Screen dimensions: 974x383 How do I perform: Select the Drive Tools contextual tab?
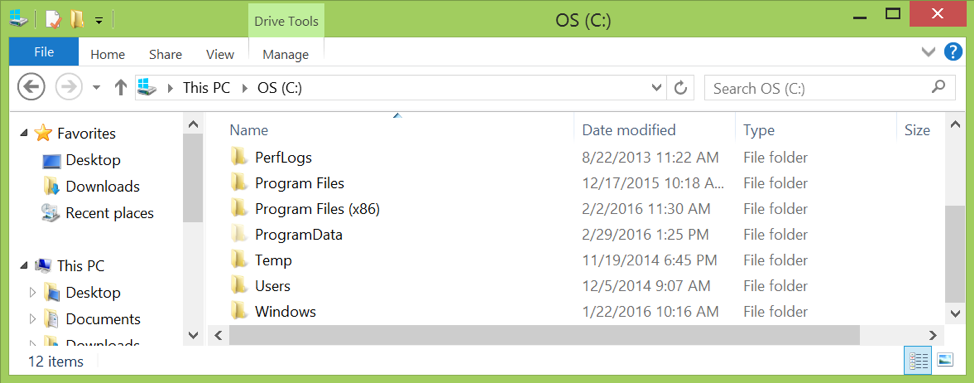tap(286, 22)
